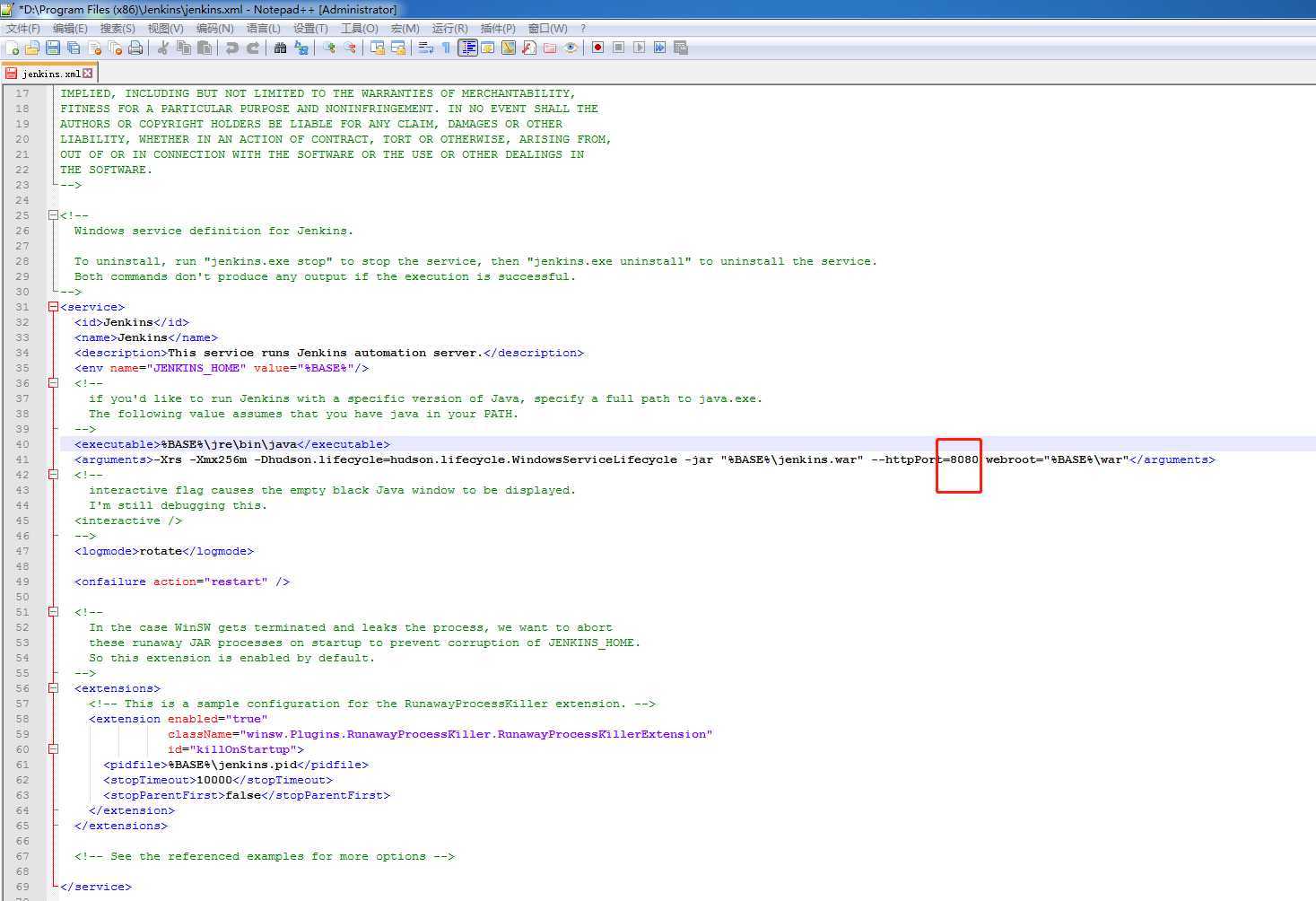Click the onfailure action restart line
This screenshot has width=1316, height=901.
tap(182, 582)
